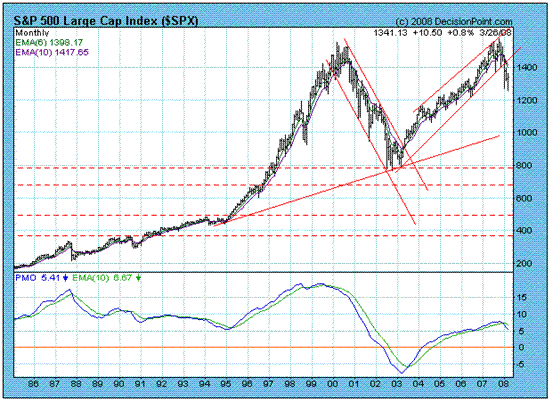This screenshot has width=553, height=402.
Task: Click the 87 year label on x-axis
Action: point(54,384)
